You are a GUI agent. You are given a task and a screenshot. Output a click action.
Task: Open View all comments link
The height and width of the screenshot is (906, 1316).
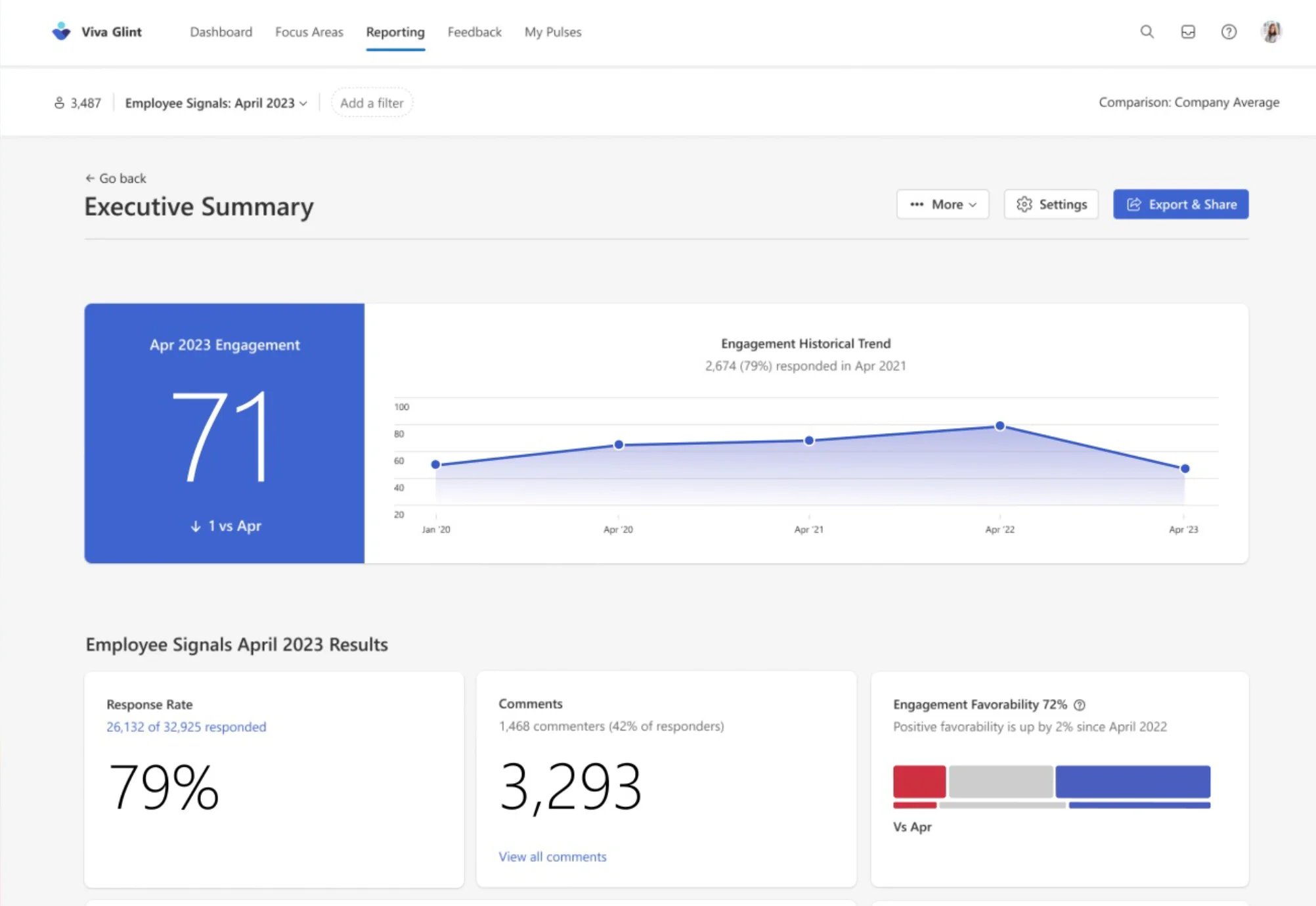tap(552, 857)
